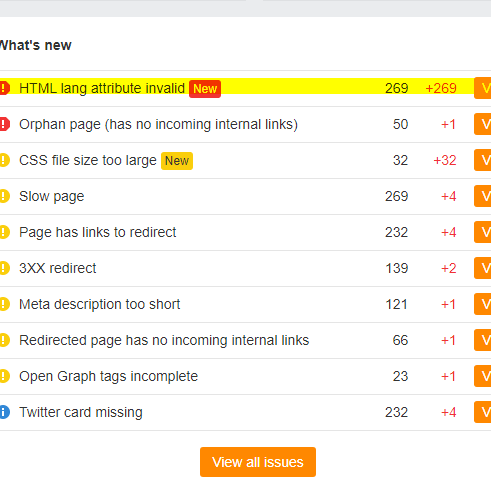Click blue info icon beside Twitter card missing
Image resolution: width=491 pixels, height=491 pixels.
(x=4, y=412)
